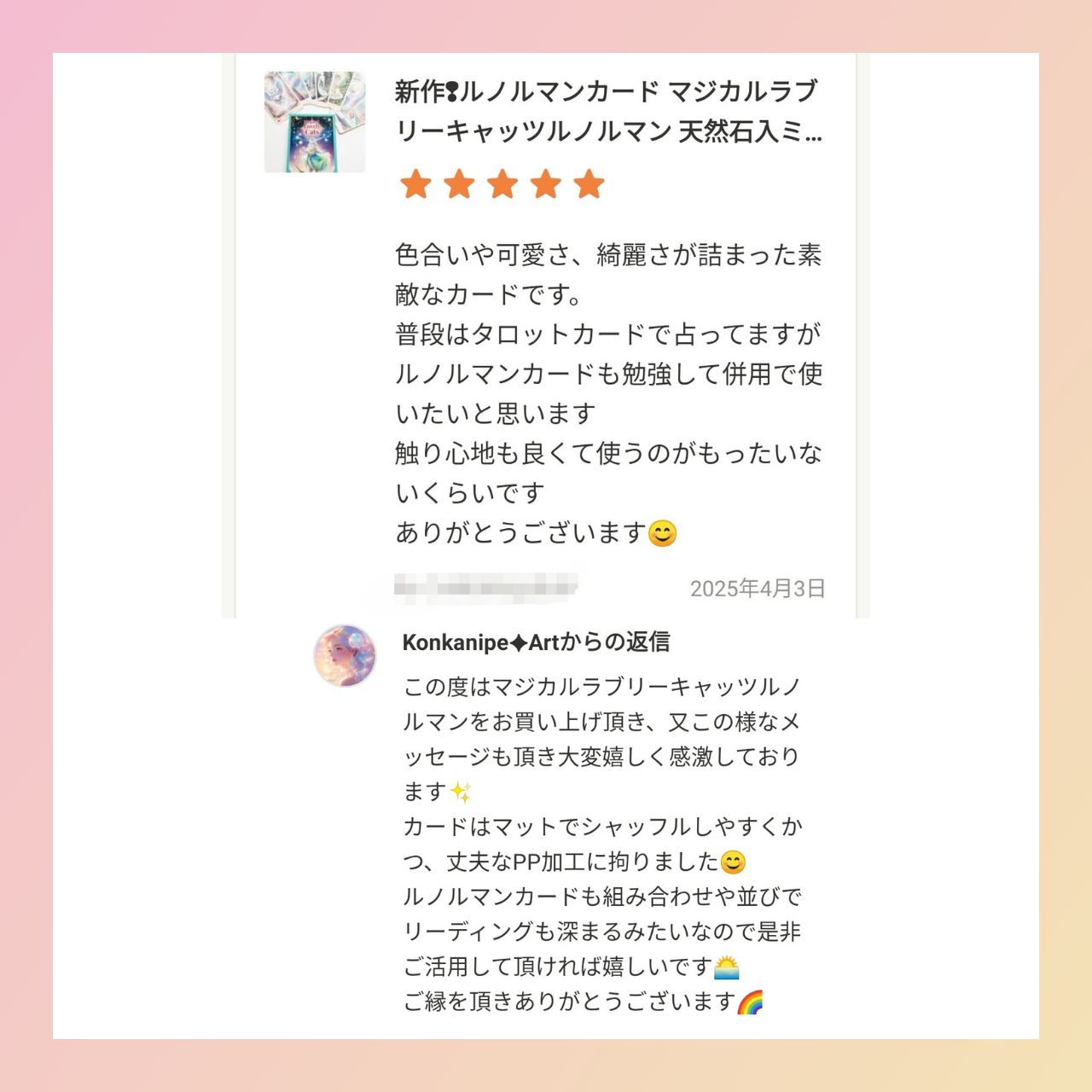Click reply line ご縁を頂きありがとうございます
1092x1092 pixels.
tap(569, 1002)
